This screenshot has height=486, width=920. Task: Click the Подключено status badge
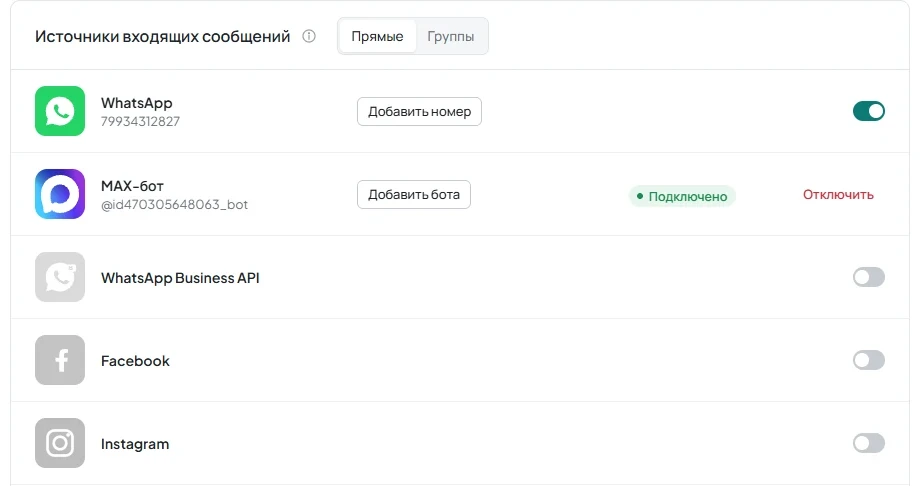tap(682, 196)
